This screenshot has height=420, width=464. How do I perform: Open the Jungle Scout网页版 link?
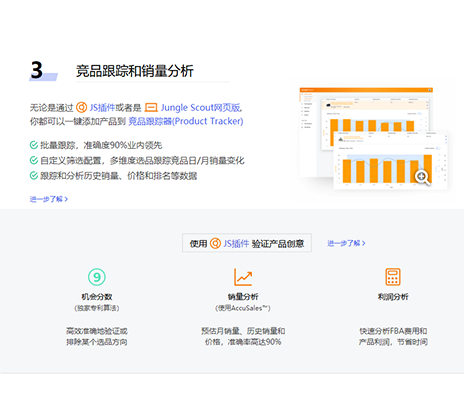201,108
